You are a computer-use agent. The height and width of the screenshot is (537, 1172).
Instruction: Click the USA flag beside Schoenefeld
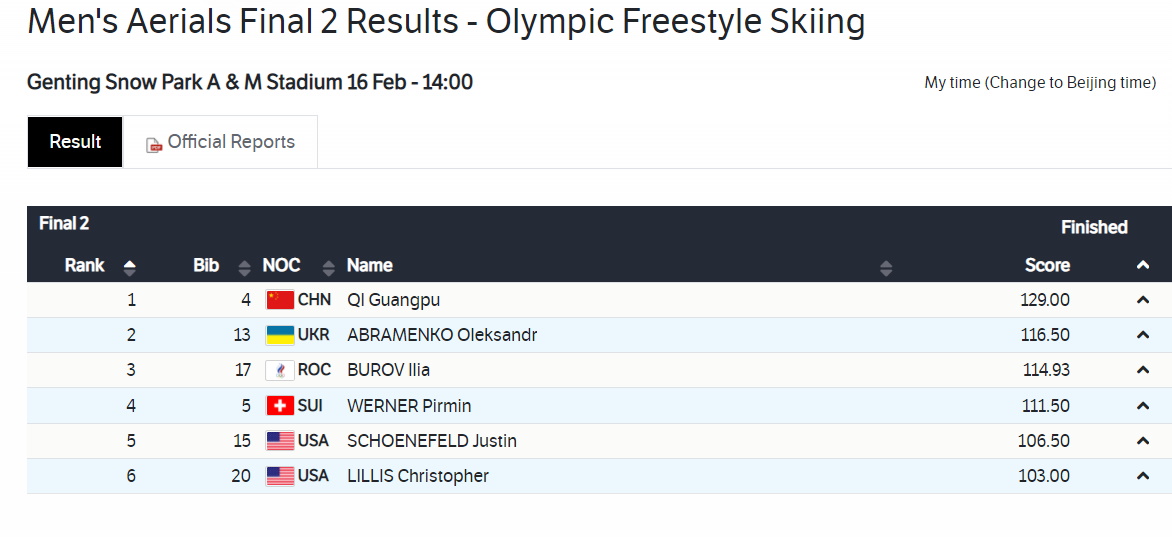click(x=280, y=441)
